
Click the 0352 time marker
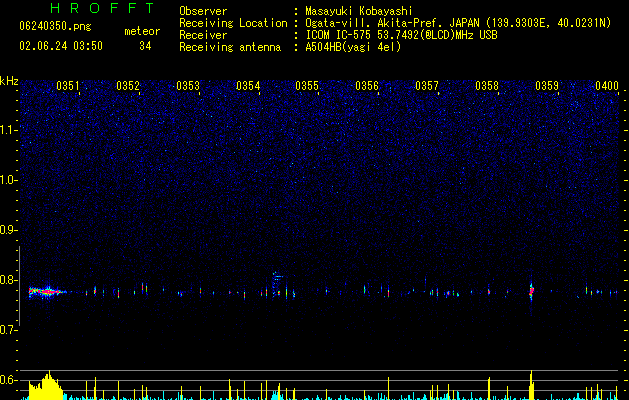(128, 86)
